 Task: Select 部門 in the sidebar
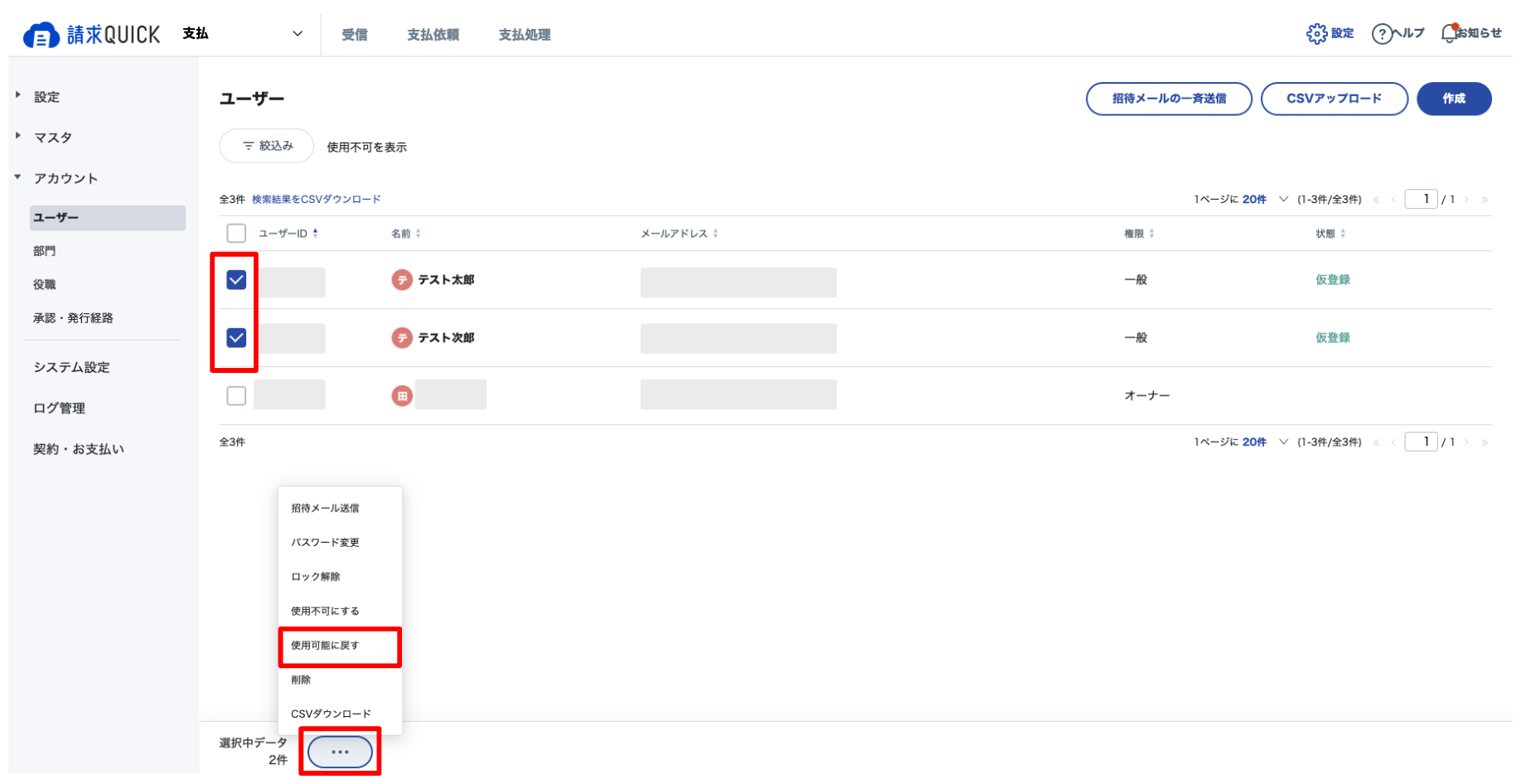45,251
